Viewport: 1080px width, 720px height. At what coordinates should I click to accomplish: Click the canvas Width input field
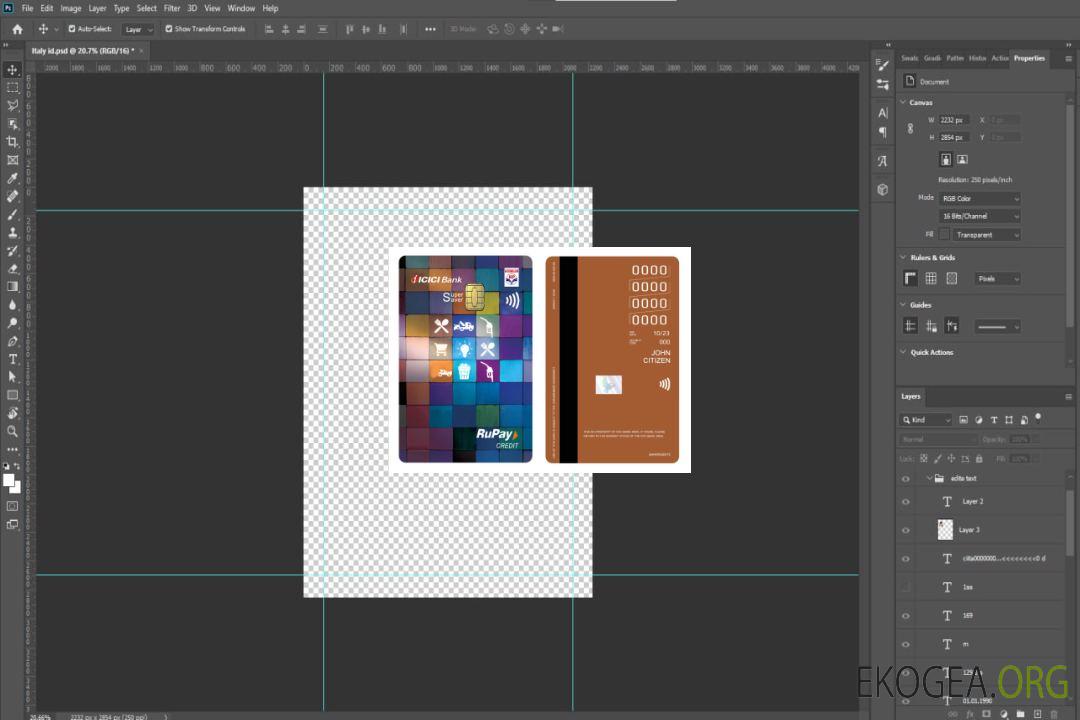[955, 120]
